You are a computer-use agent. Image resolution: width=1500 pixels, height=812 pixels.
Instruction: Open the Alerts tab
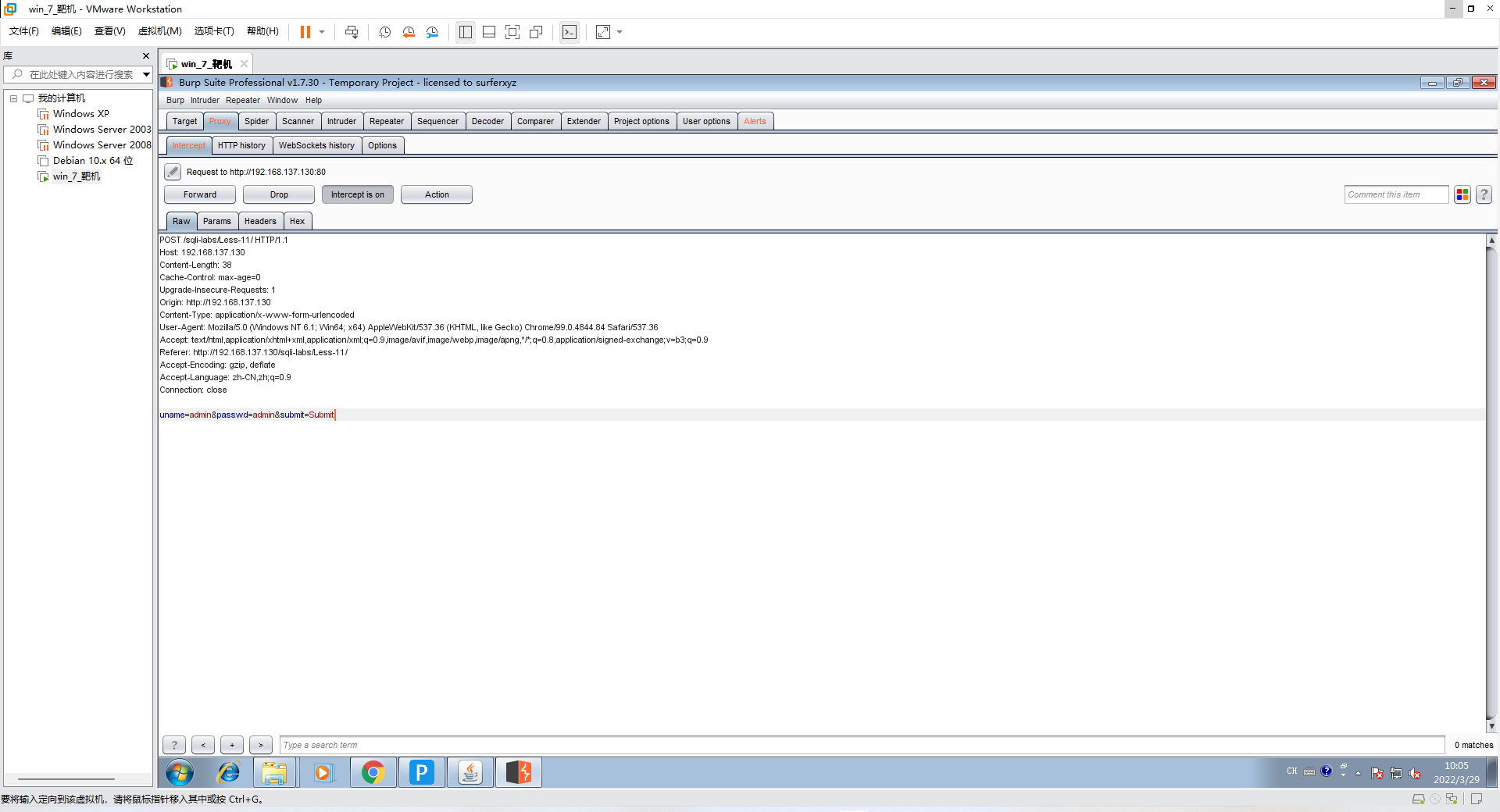coord(755,121)
